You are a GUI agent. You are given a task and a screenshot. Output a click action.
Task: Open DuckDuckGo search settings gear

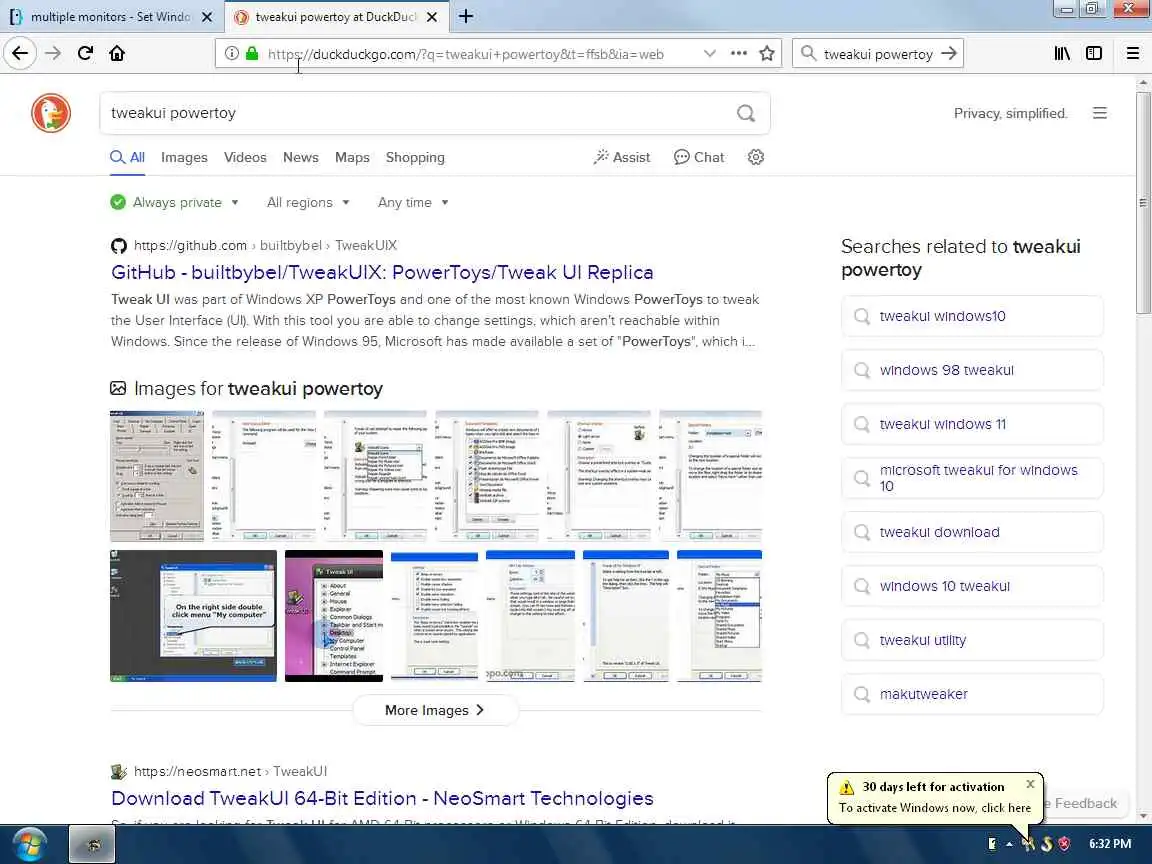[755, 157]
